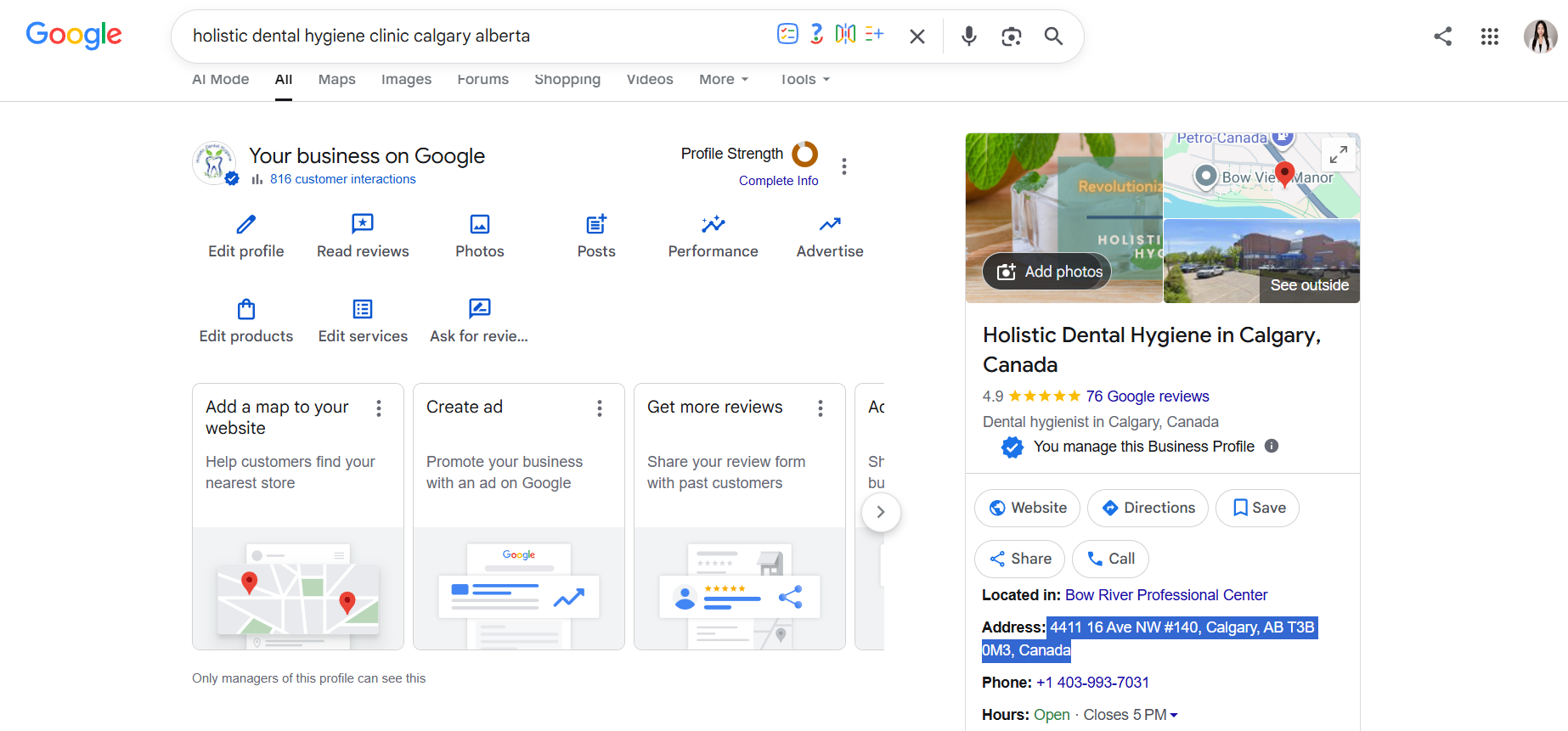
Task: Open Posts
Action: point(596,236)
